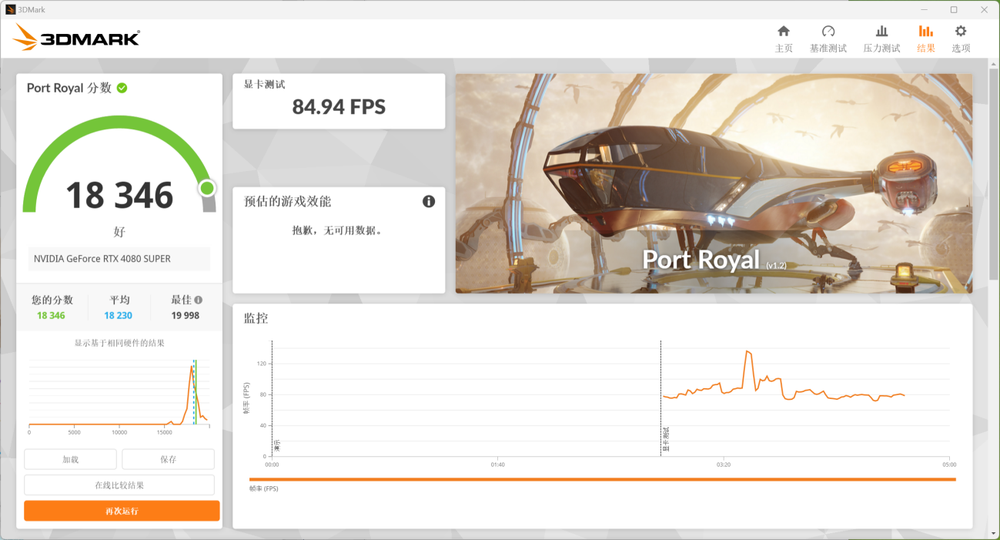Click the info icon next to 最佳
The image size is (1000, 540).
[x=198, y=300]
